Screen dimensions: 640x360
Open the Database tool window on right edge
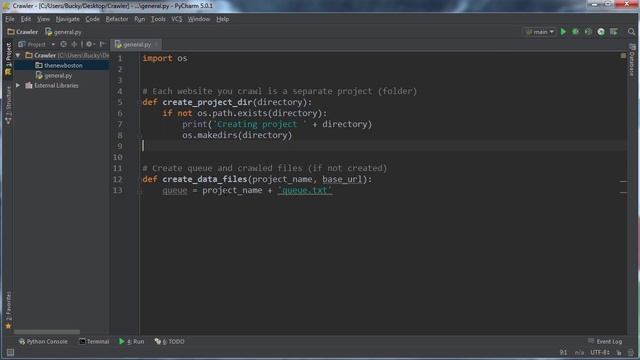click(632, 60)
